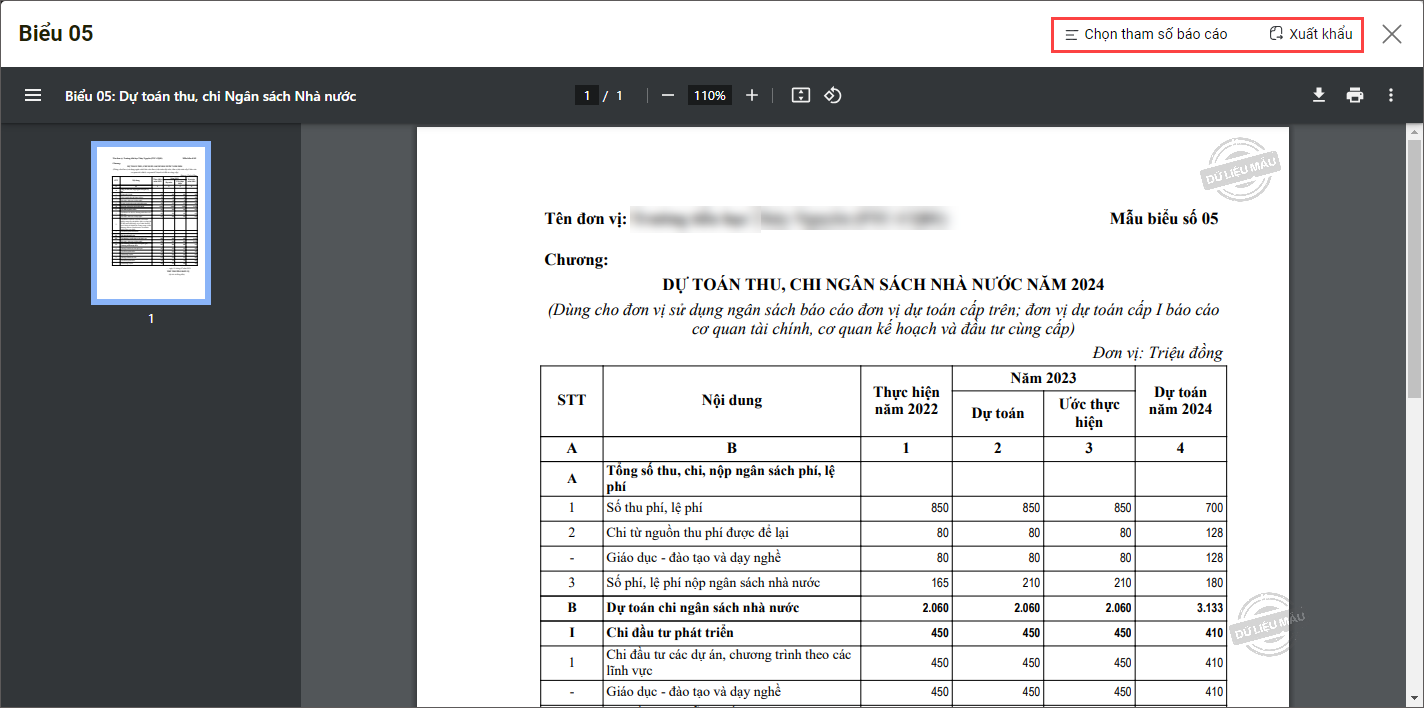
Task: Print the Biểu 05 report
Action: tap(1355, 96)
